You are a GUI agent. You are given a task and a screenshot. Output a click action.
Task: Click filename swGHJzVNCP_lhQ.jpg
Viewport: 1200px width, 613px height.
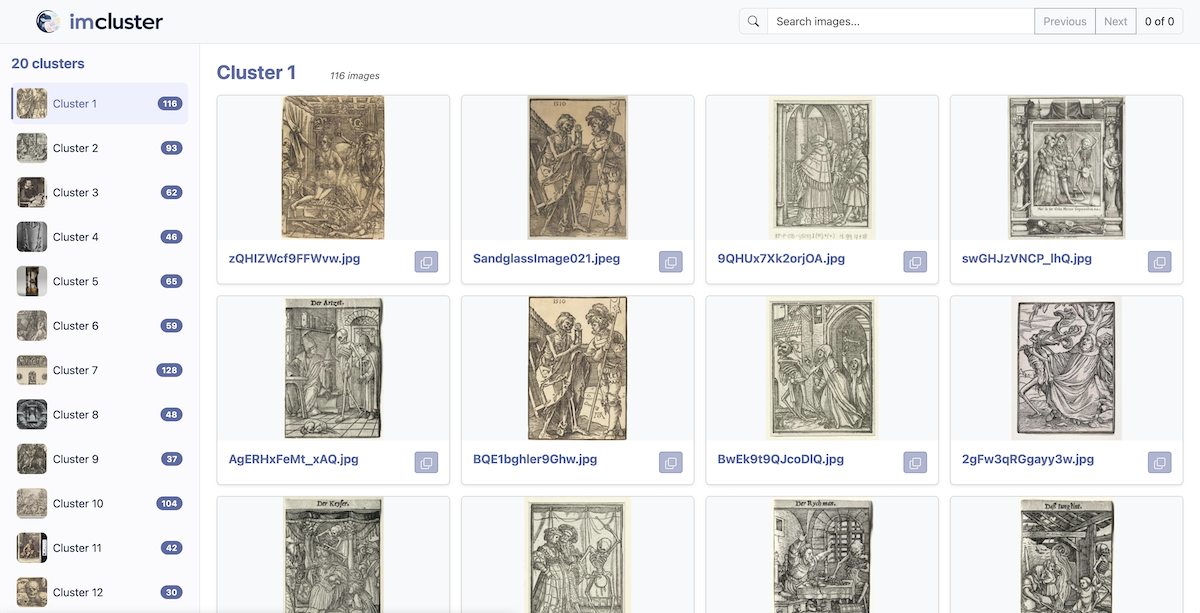[1027, 258]
